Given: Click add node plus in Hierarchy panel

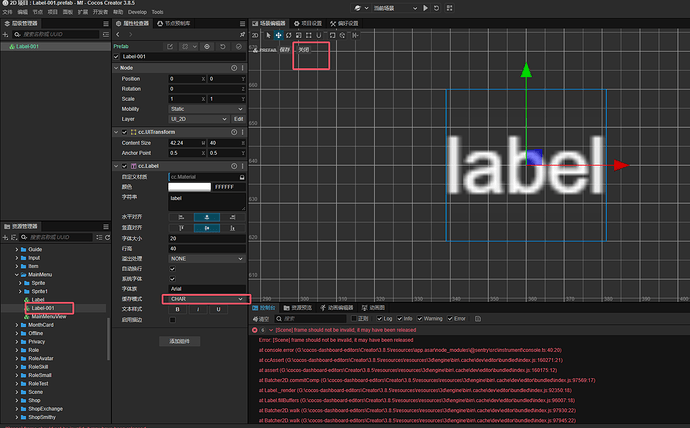Looking at the screenshot, I should click(5, 34).
